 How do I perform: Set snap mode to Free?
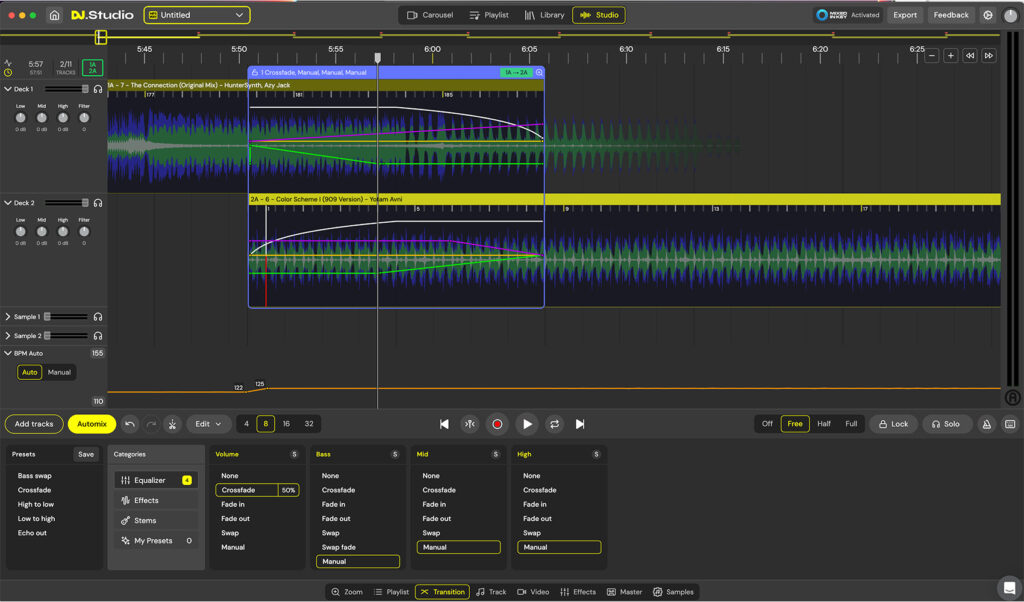tap(795, 424)
